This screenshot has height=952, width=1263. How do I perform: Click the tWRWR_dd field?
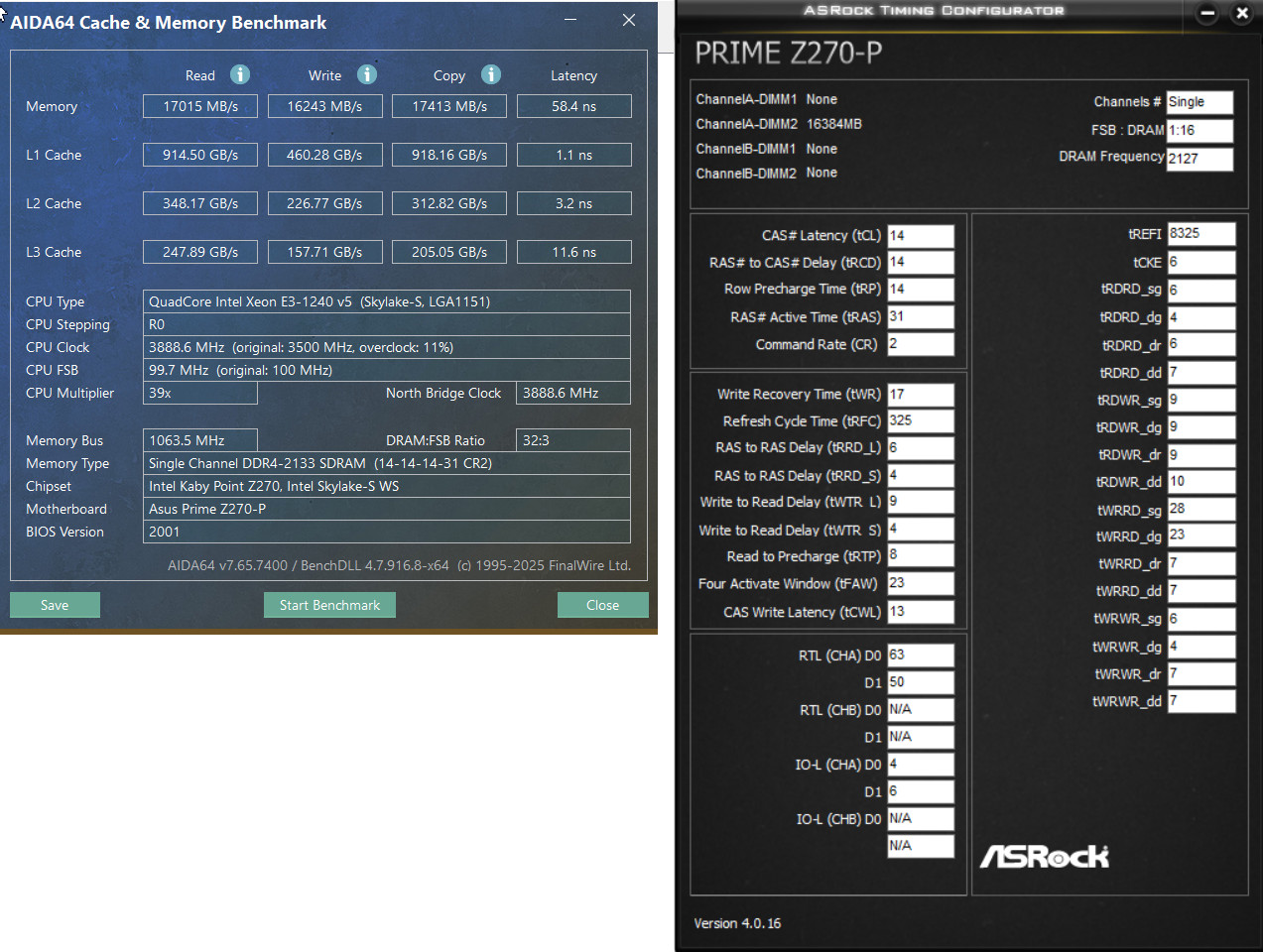click(1201, 701)
